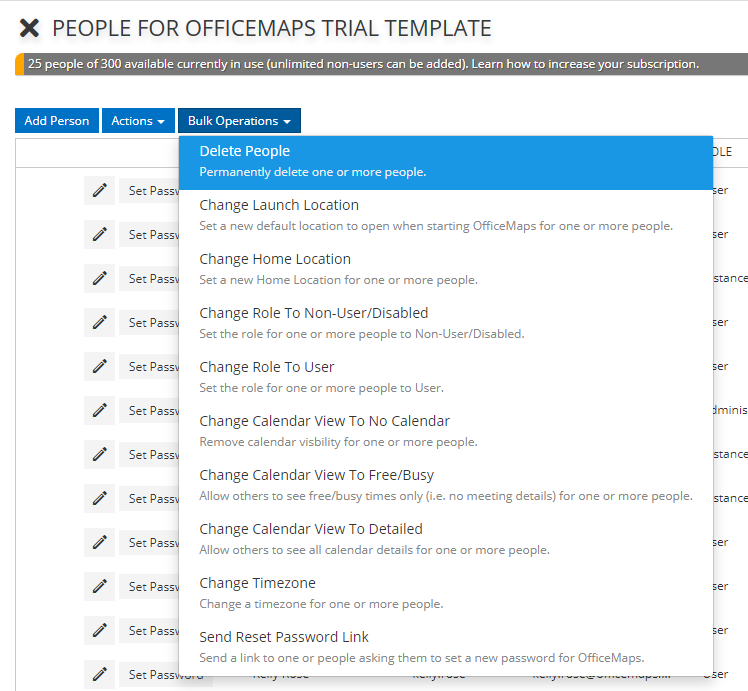
Task: Choose Change Calendar View To Detailed
Action: (446, 539)
